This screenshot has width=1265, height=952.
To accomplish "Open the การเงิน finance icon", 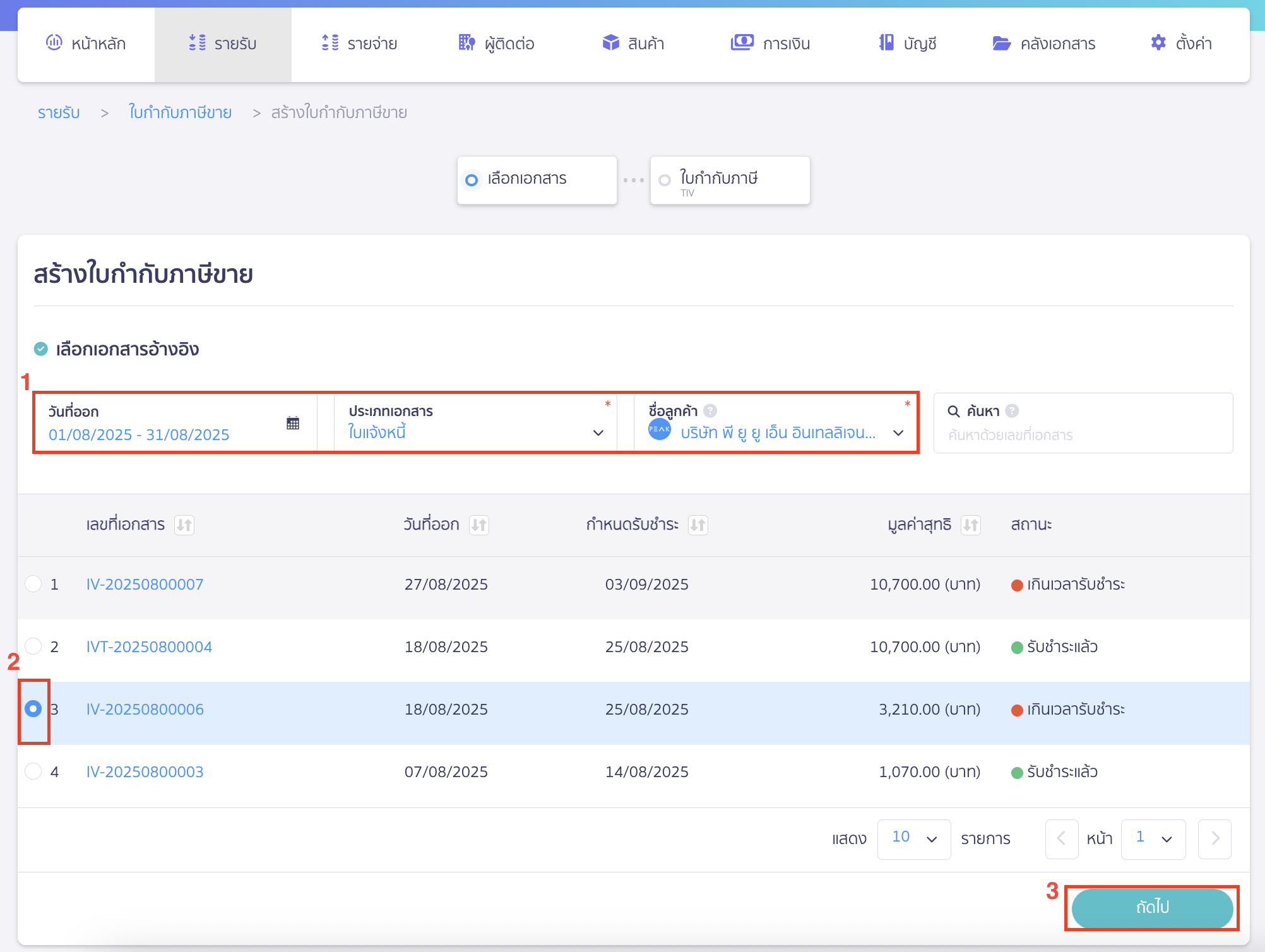I will [742, 43].
